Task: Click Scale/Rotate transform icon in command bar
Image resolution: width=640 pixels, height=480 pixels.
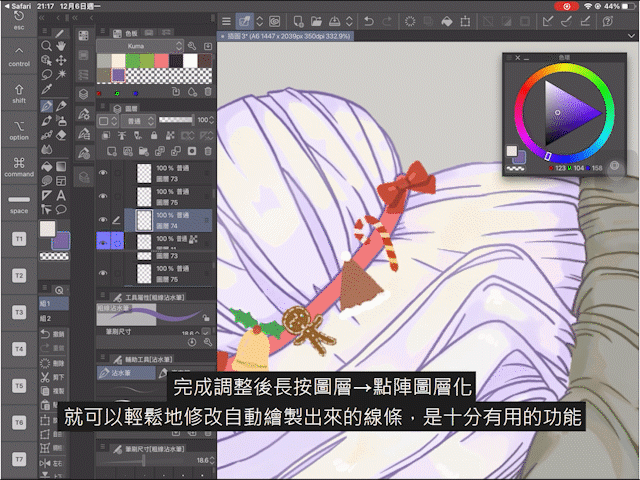Action: pyautogui.click(x=465, y=21)
